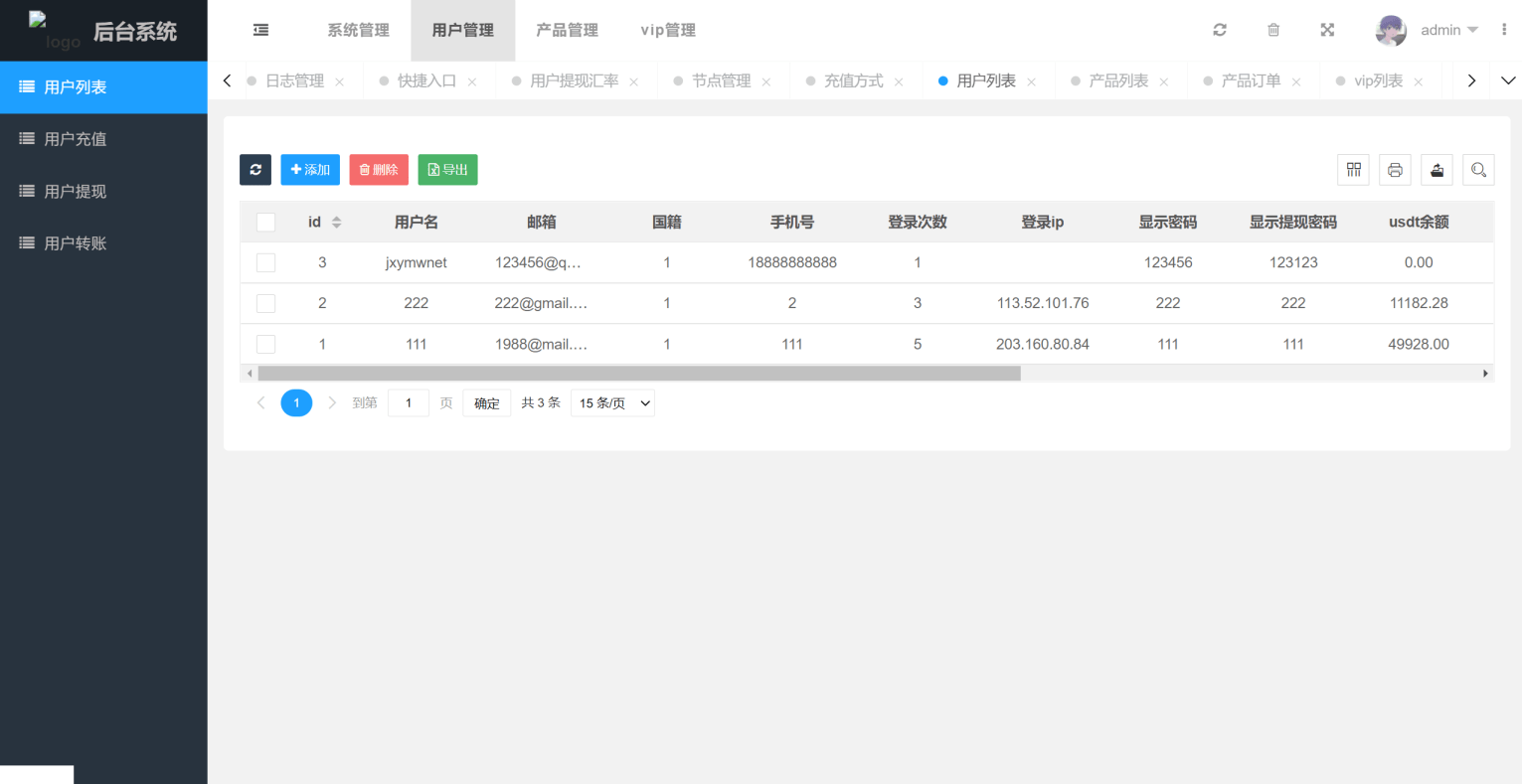
Task: Click the admin avatar image
Action: pyautogui.click(x=1391, y=30)
